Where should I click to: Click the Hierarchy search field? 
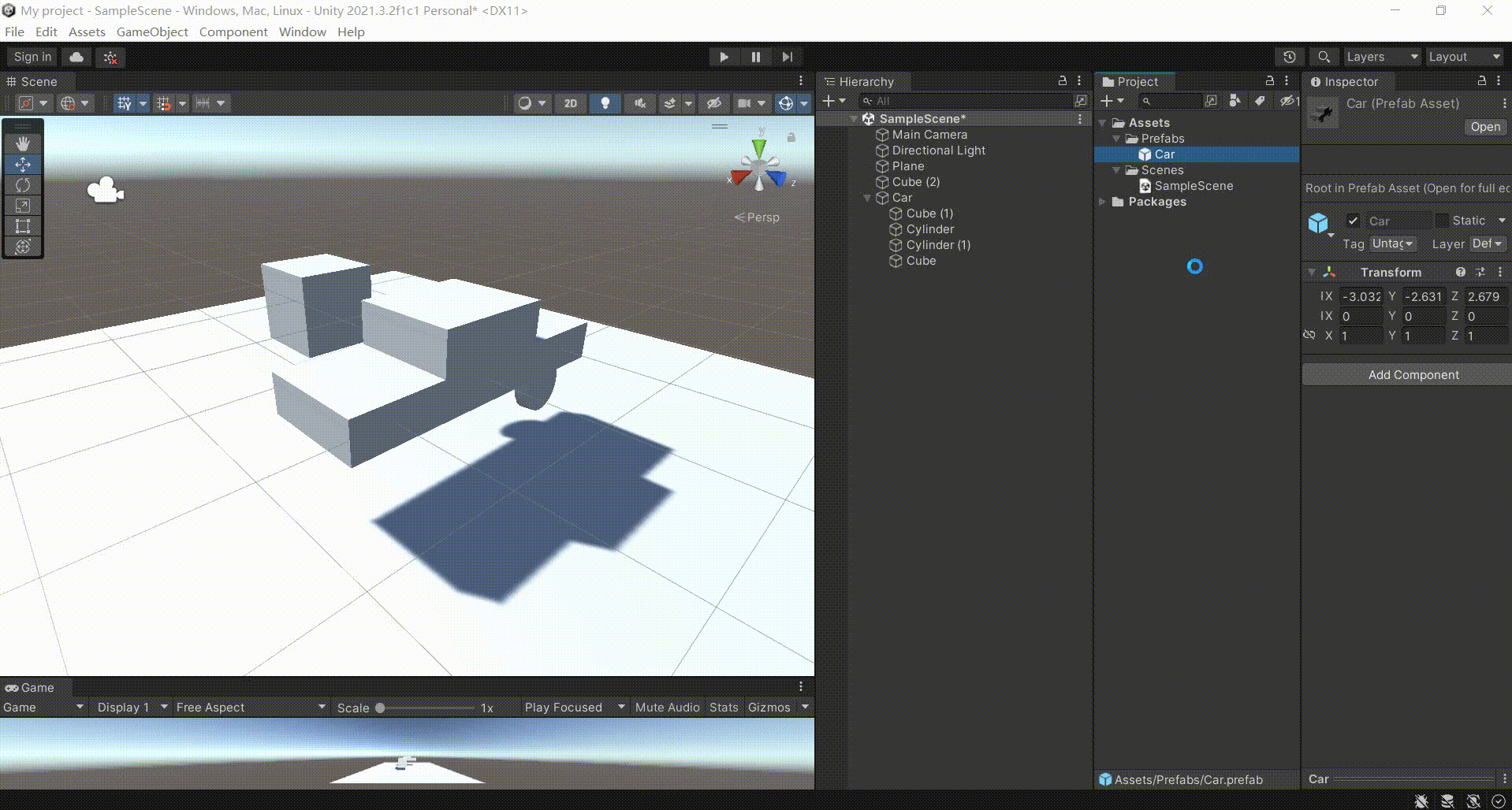965,101
